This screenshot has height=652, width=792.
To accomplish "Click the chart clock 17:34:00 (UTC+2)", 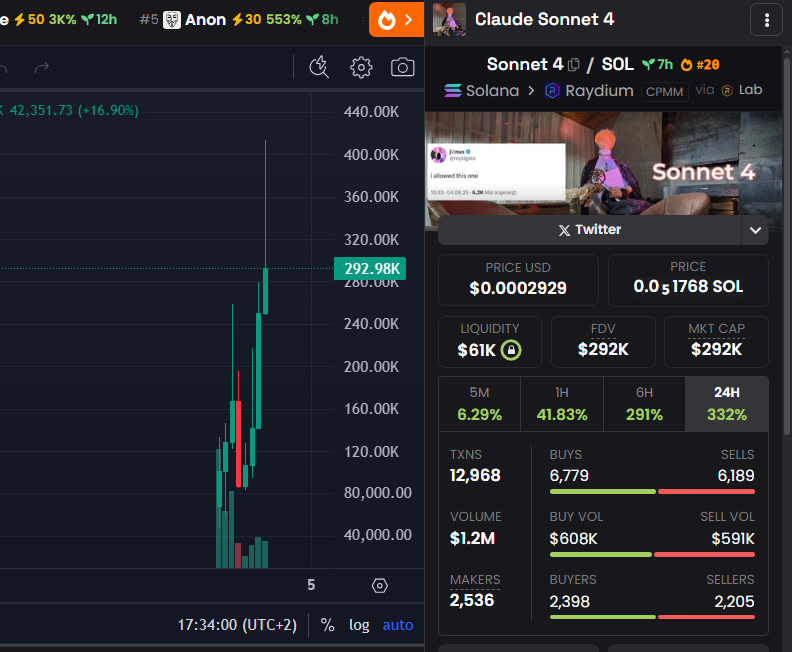I will [237, 625].
